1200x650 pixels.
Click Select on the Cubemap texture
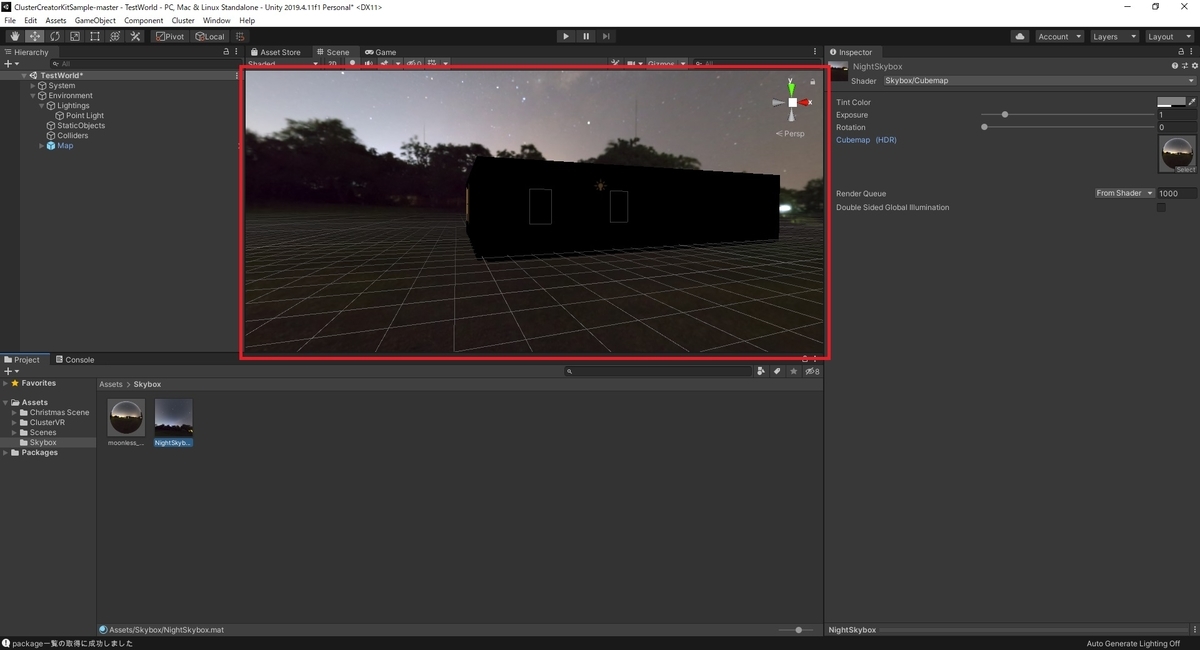(1184, 170)
